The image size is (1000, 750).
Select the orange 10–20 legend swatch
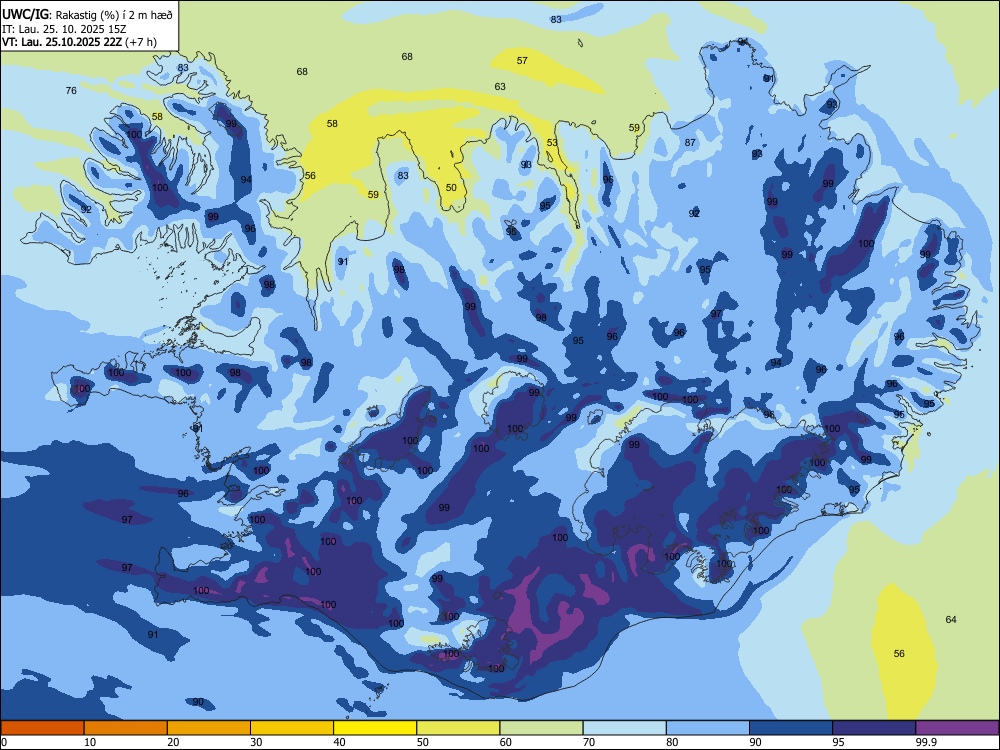click(126, 728)
